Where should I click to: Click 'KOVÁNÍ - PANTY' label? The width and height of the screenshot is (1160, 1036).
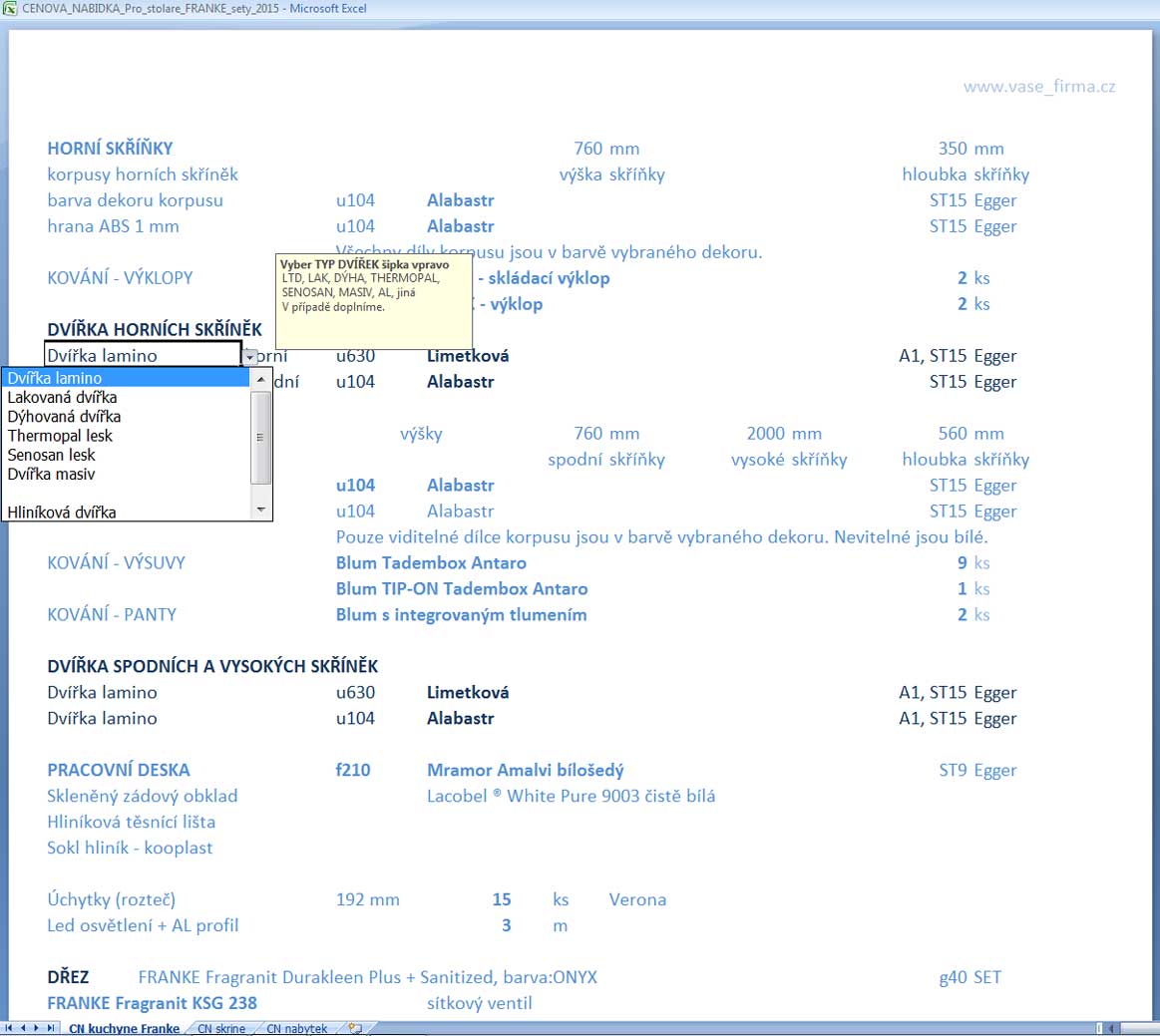pyautogui.click(x=112, y=614)
